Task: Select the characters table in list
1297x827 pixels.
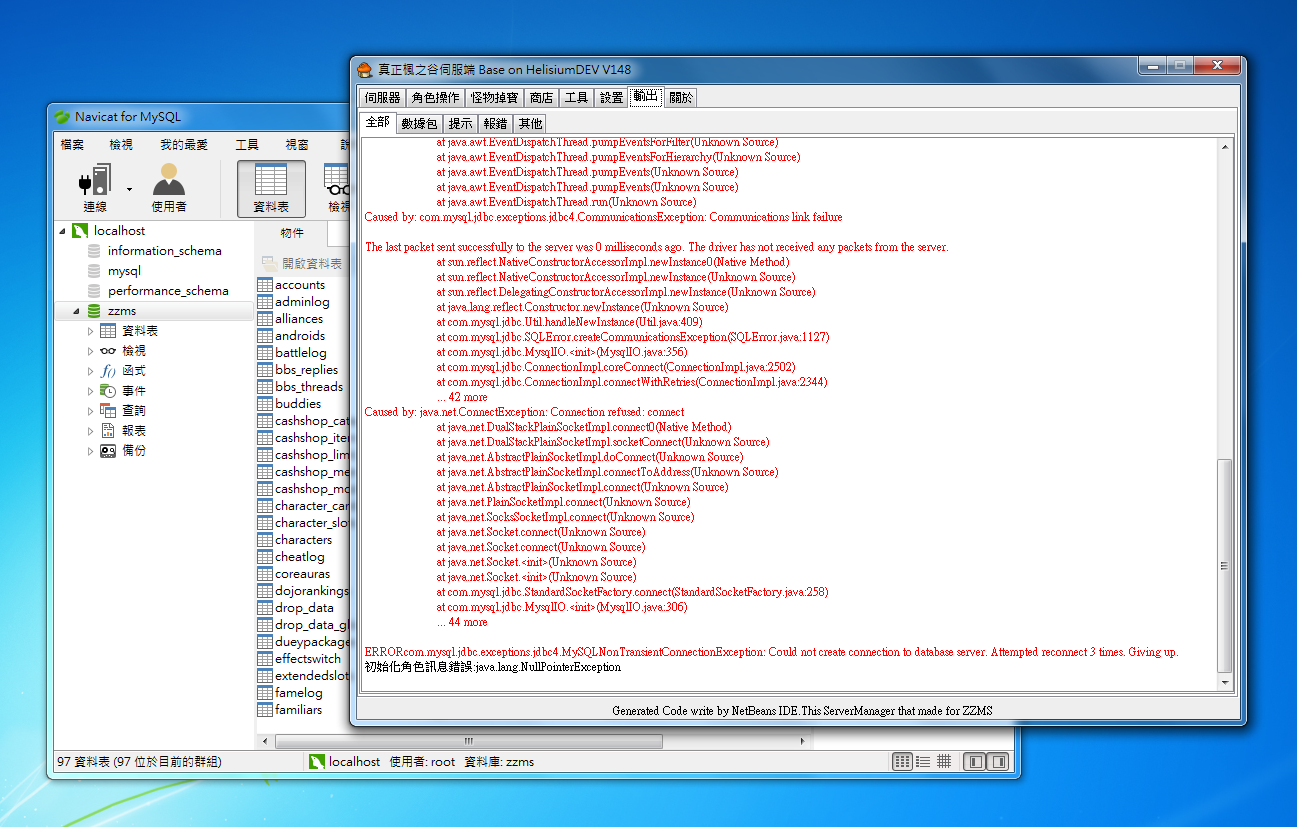Action: (303, 540)
